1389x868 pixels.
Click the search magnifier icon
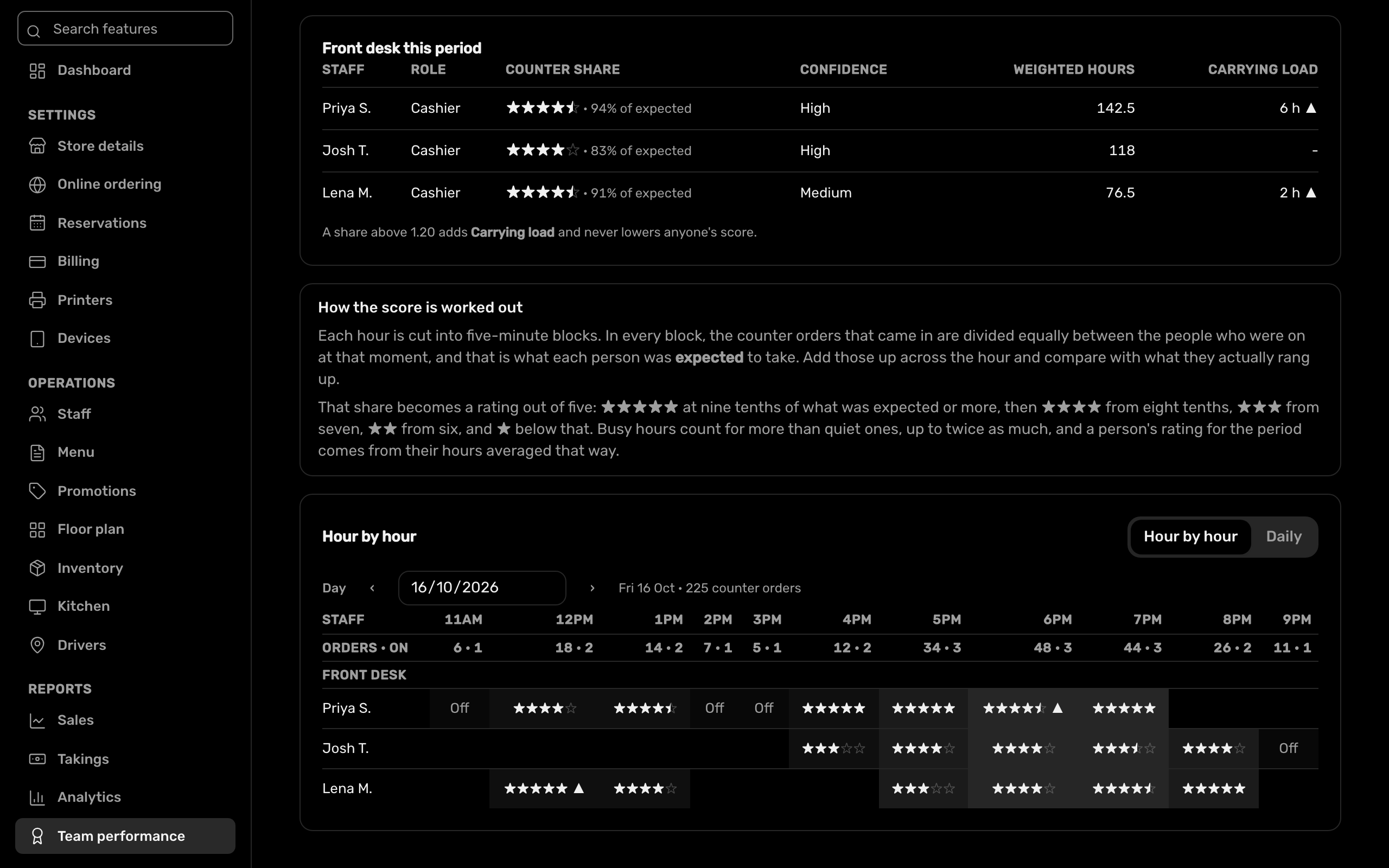point(34,31)
